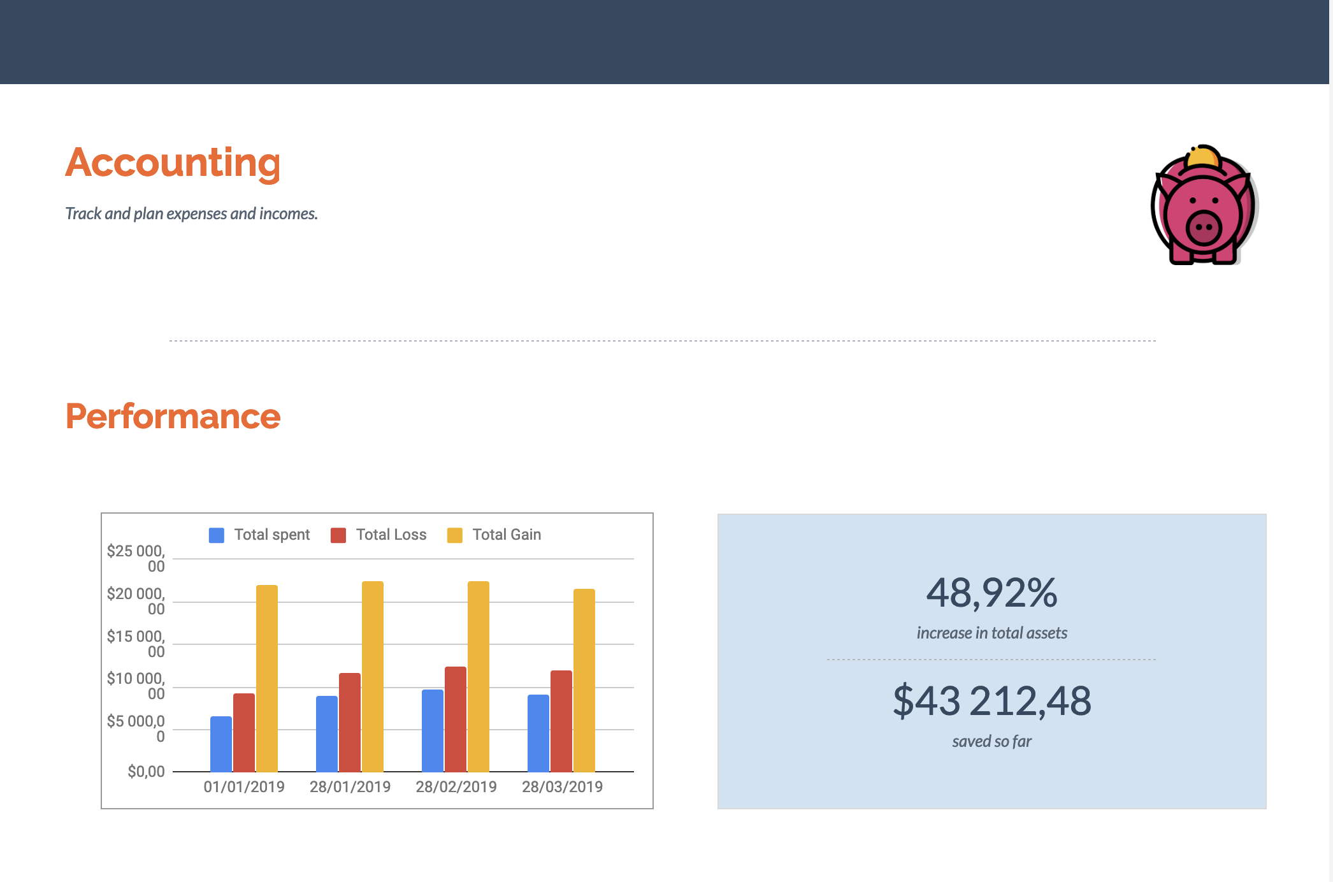This screenshot has height=896, width=1333.
Task: Select the Total Loss legend label
Action: pyautogui.click(x=391, y=535)
